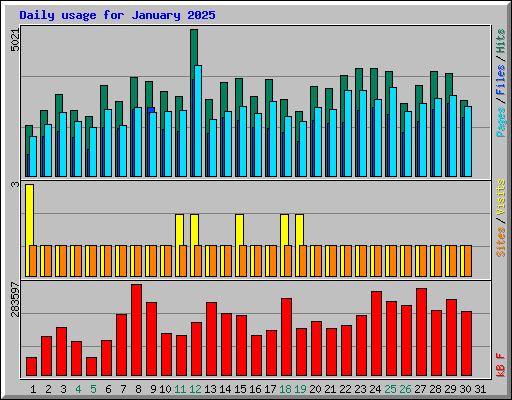512x400 pixels.
Task: Click the 'Daily usage for January 2025' title
Action: tap(117, 15)
